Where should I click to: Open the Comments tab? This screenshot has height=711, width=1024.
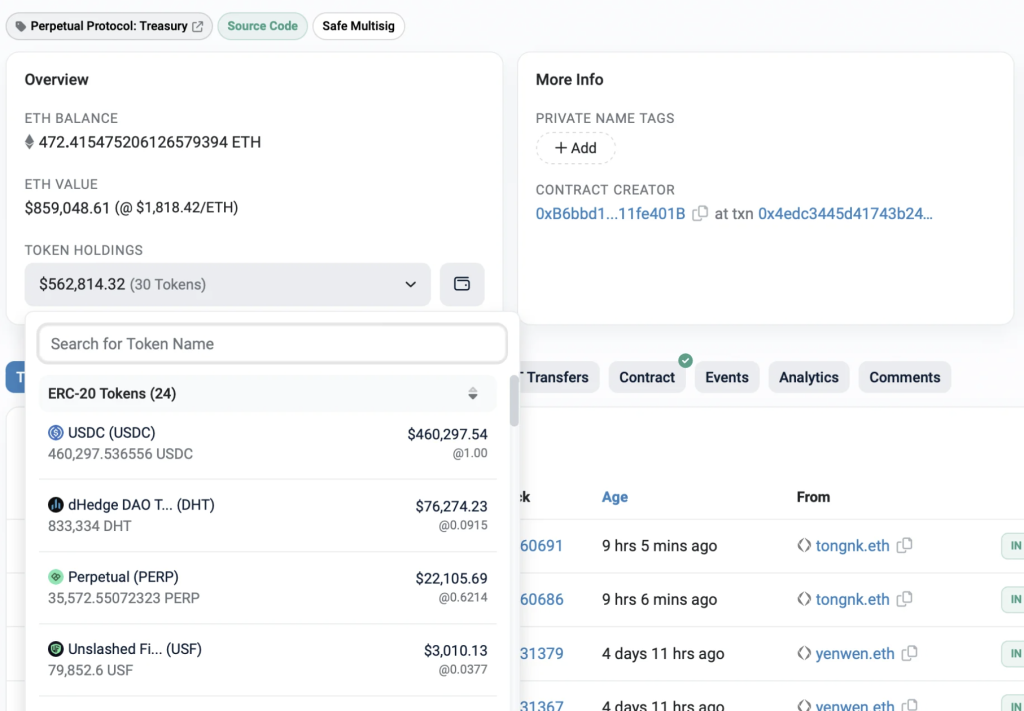[x=904, y=377]
